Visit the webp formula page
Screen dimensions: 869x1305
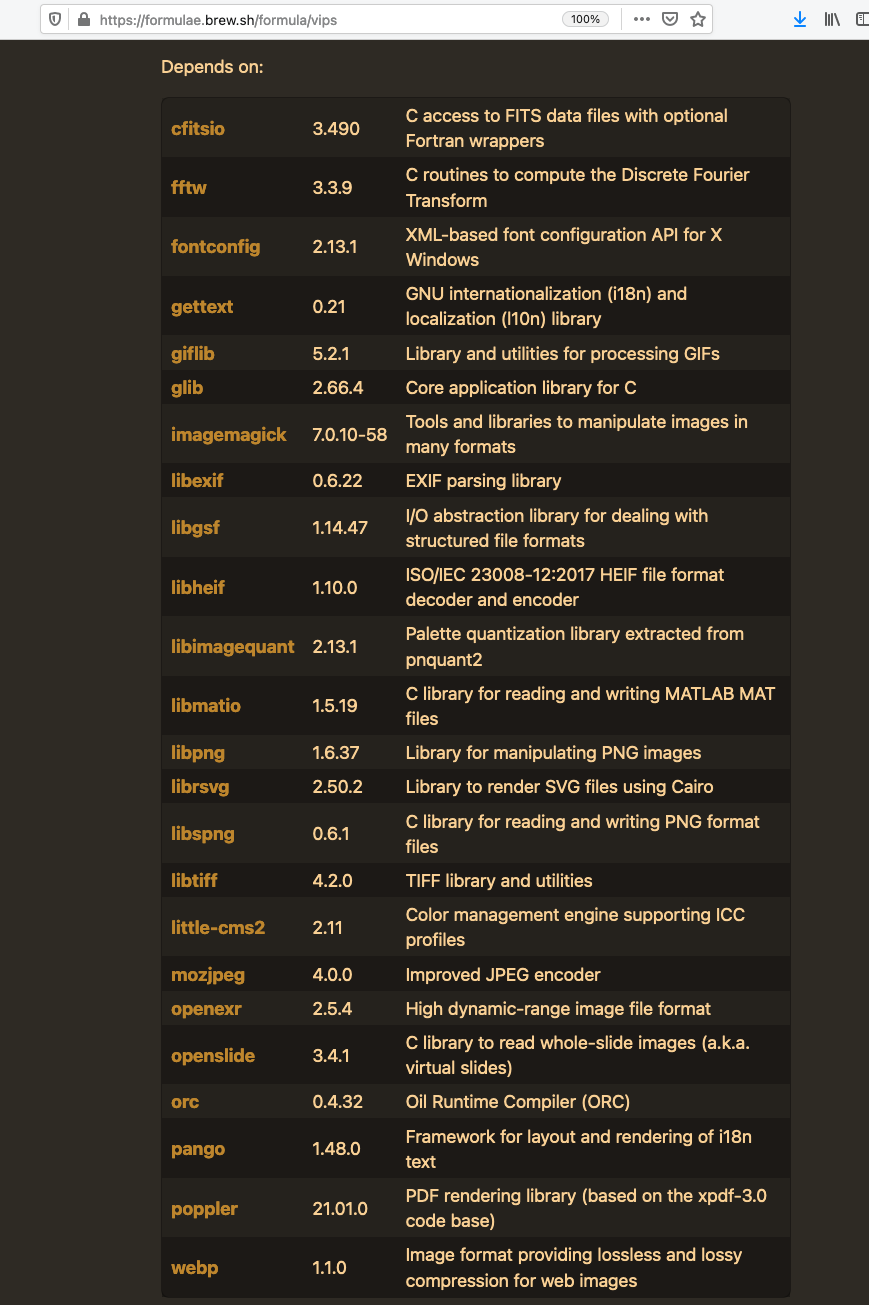click(x=194, y=1267)
